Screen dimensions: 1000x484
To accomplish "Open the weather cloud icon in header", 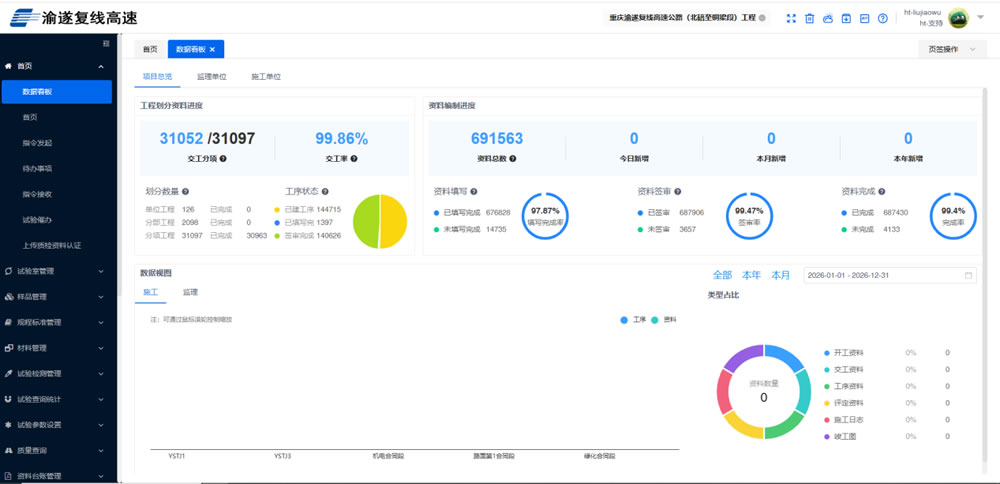I will pyautogui.click(x=828, y=18).
